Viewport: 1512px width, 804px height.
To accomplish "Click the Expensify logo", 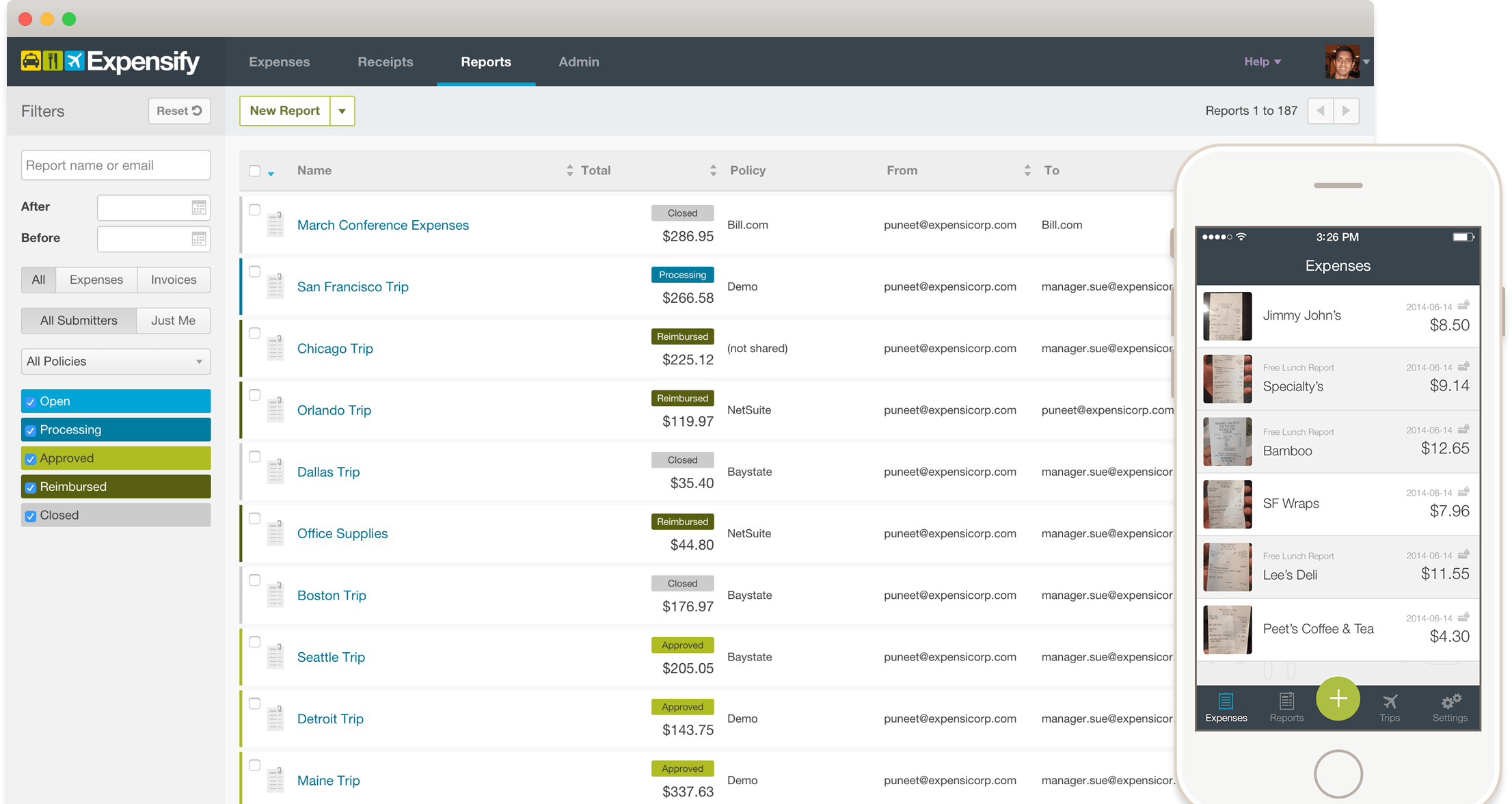I will coord(110,62).
